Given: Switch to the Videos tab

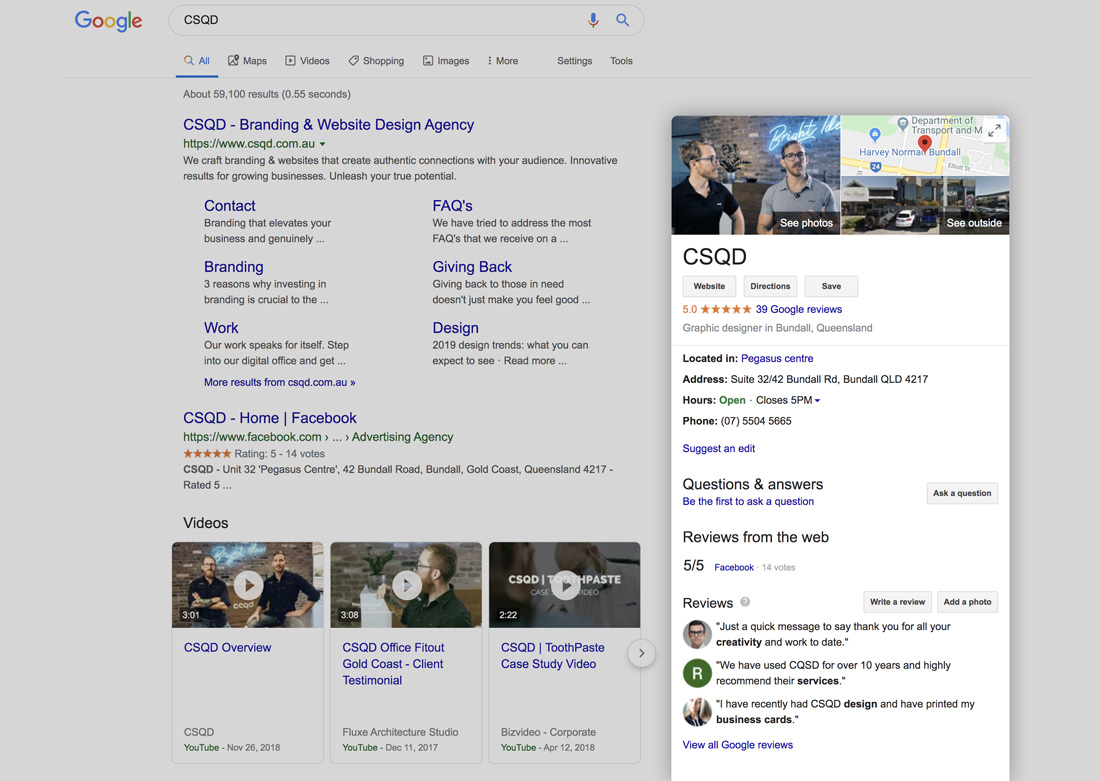Looking at the screenshot, I should [307, 61].
